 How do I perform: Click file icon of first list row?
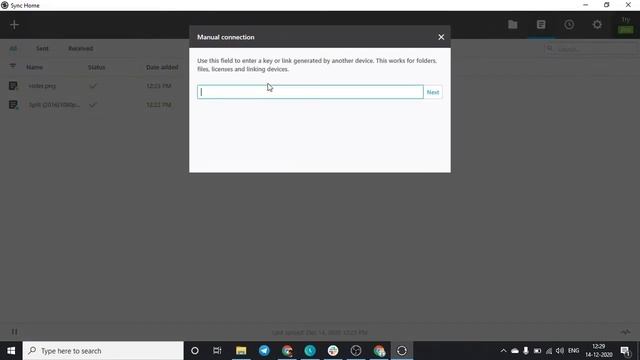click(x=13, y=86)
